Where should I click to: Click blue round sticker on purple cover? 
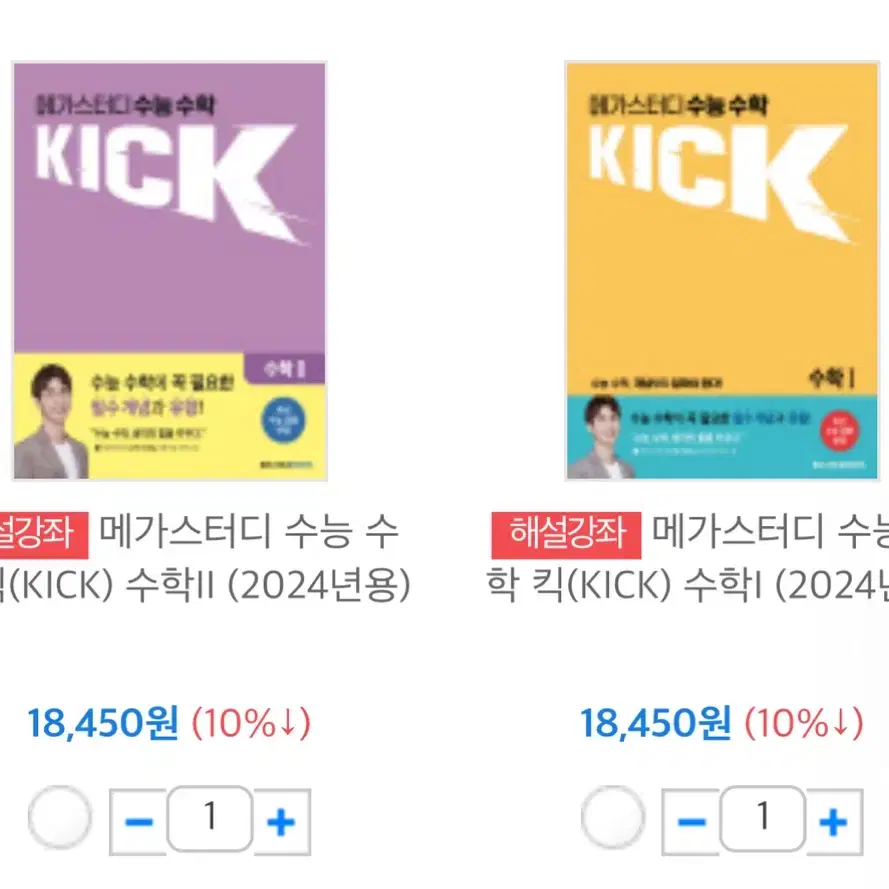tap(283, 421)
